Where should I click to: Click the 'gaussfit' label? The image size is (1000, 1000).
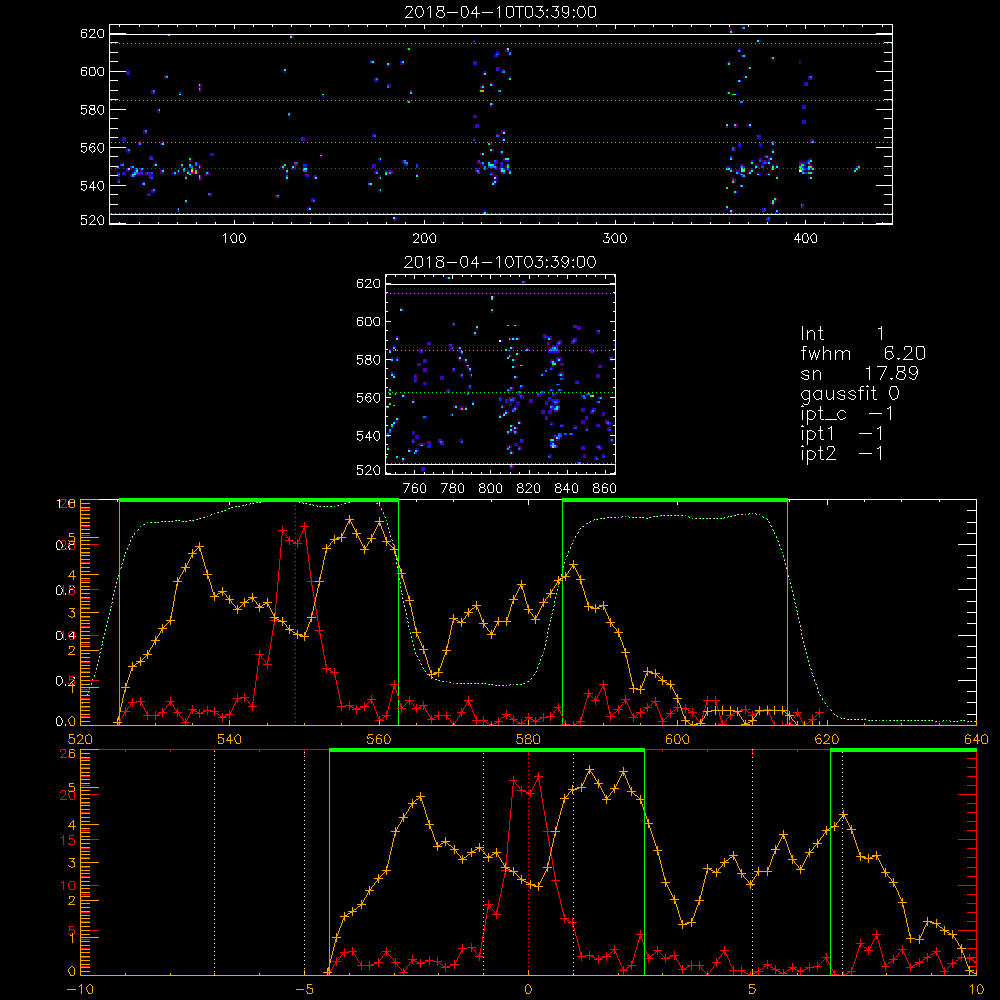(x=839, y=394)
